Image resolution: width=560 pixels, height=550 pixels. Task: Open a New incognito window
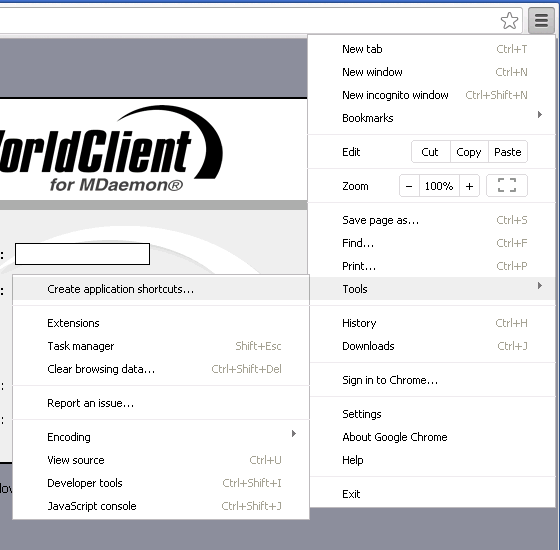point(431,95)
